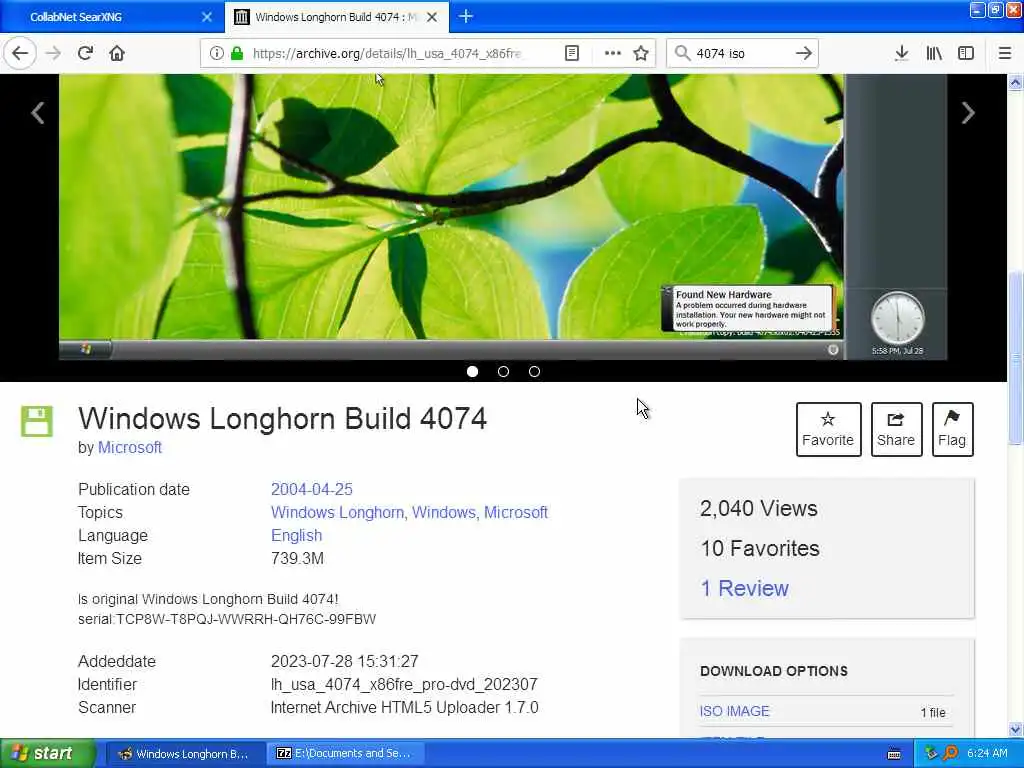
Task: Open a new browser tab
Action: pos(466,16)
